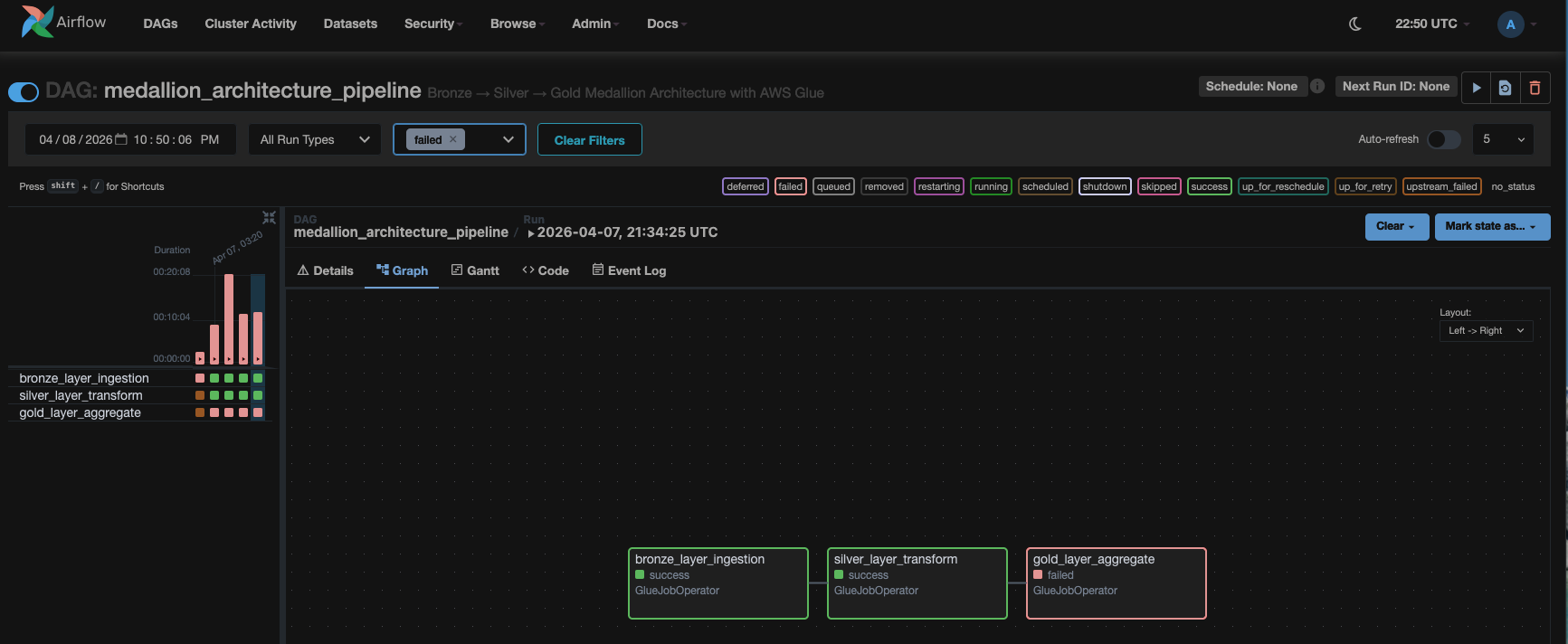Viewport: 1568px width, 644px height.
Task: Expand the Browse menu
Action: (517, 24)
